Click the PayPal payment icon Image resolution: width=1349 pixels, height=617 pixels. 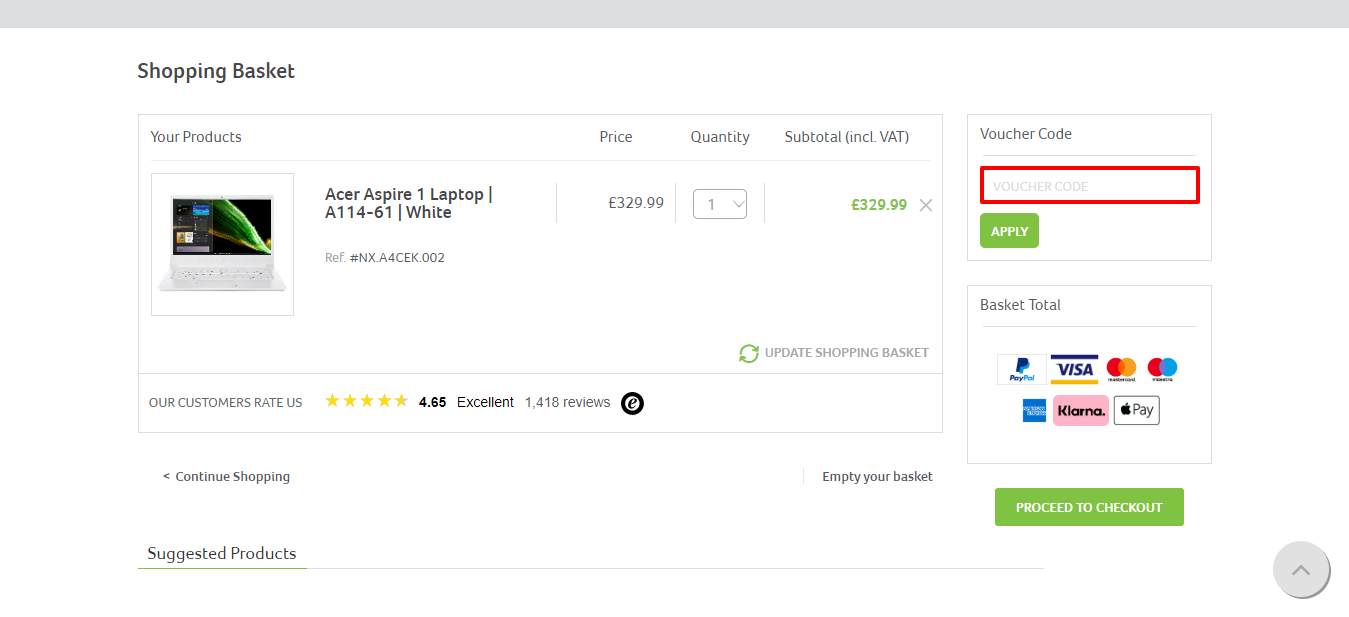click(x=1019, y=369)
